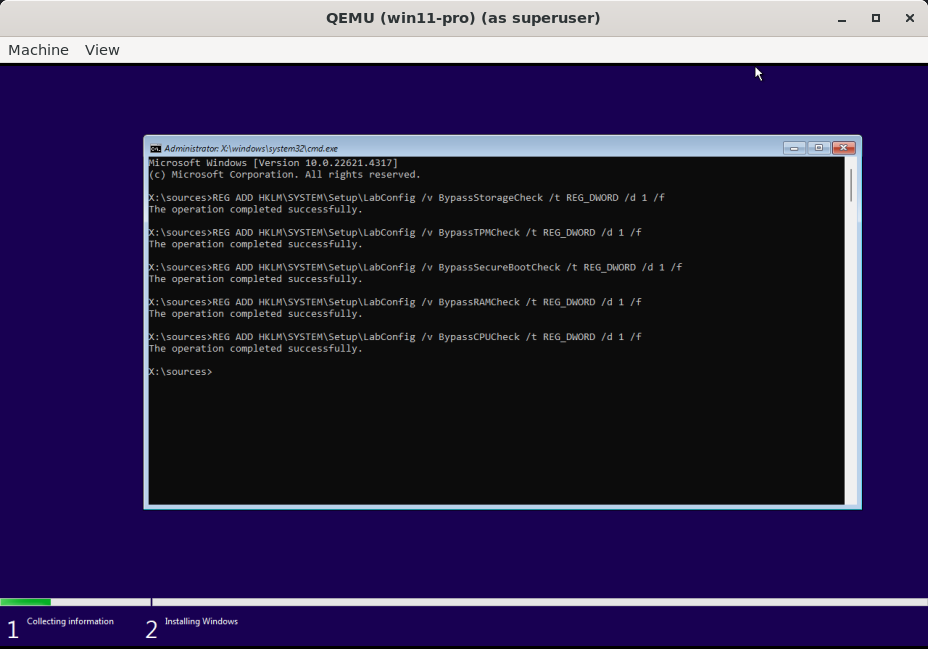Click the 'Collecting information' step label

point(70,621)
